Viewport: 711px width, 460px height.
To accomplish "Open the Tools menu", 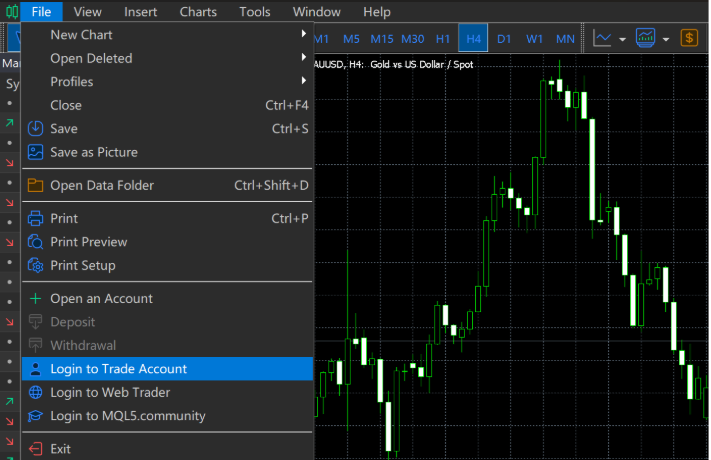I will click(x=255, y=12).
